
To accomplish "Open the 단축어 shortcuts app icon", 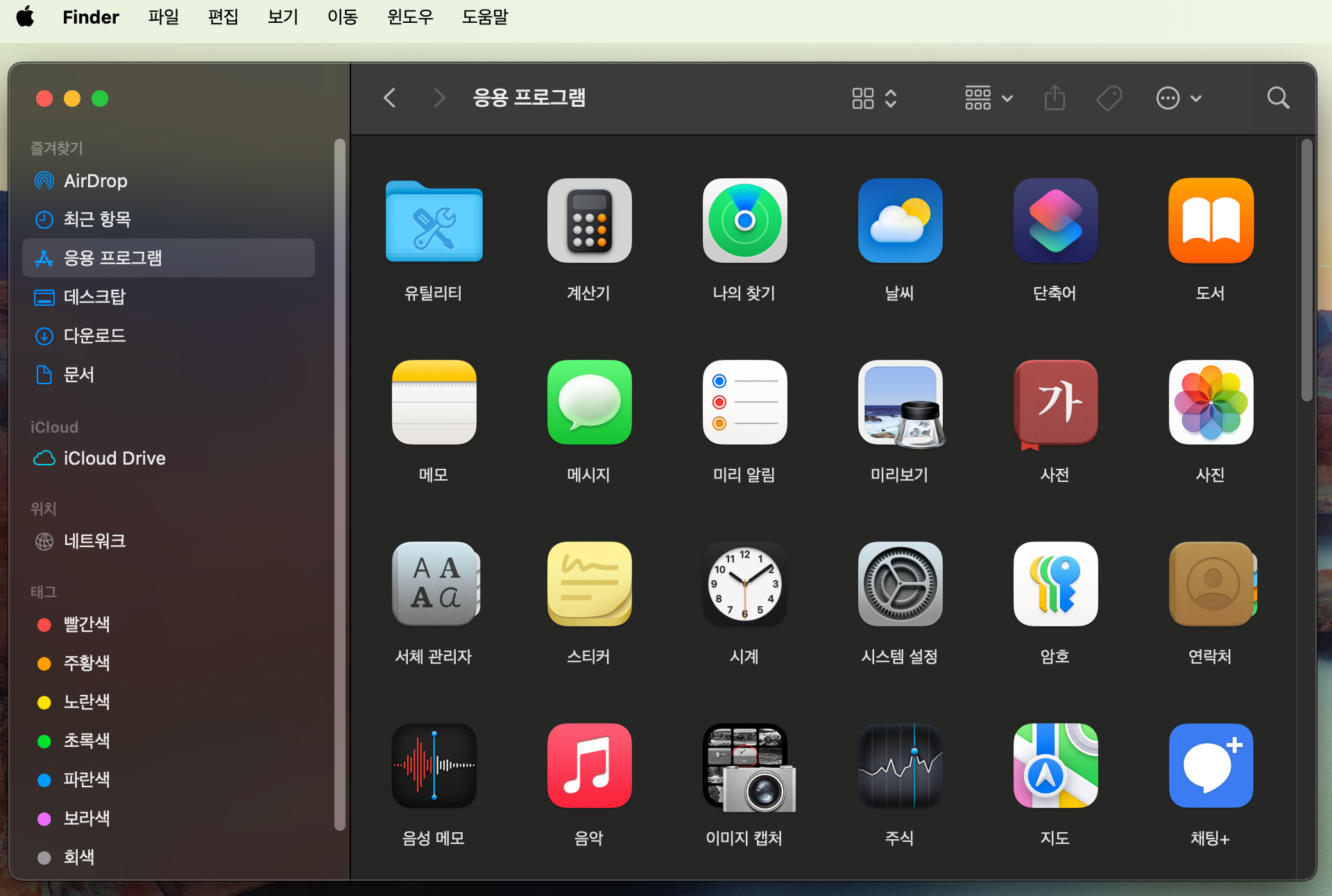I will (1055, 221).
